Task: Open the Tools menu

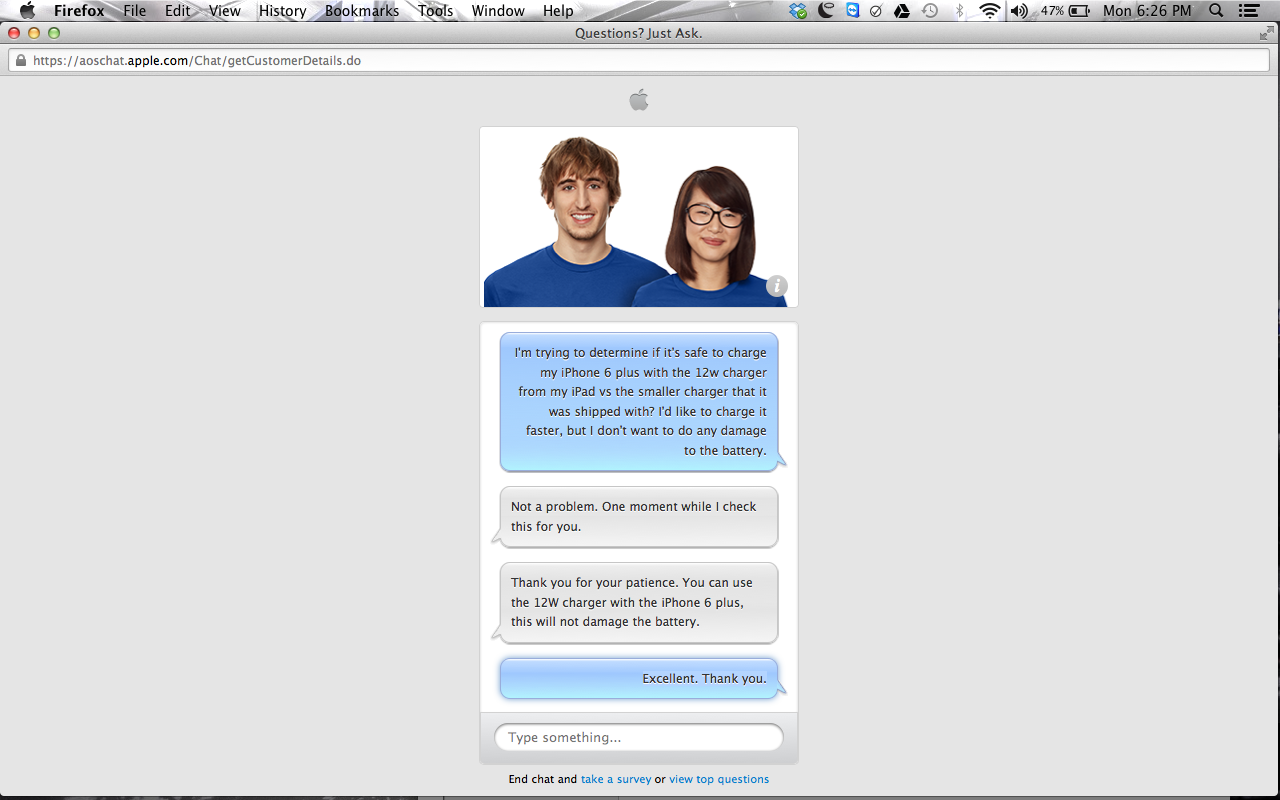Action: tap(435, 11)
